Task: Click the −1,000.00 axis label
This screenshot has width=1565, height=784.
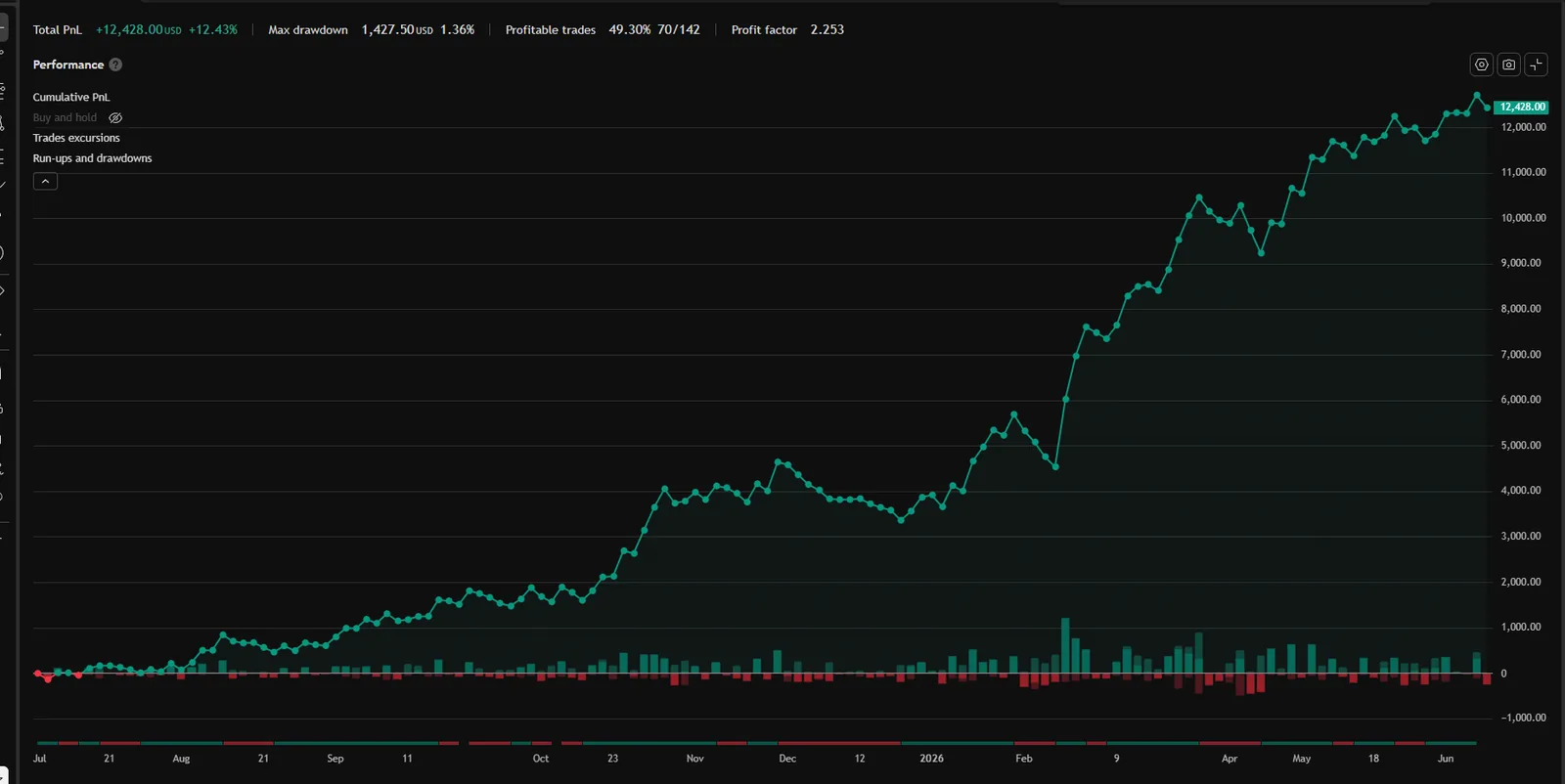Action: coord(1523,718)
